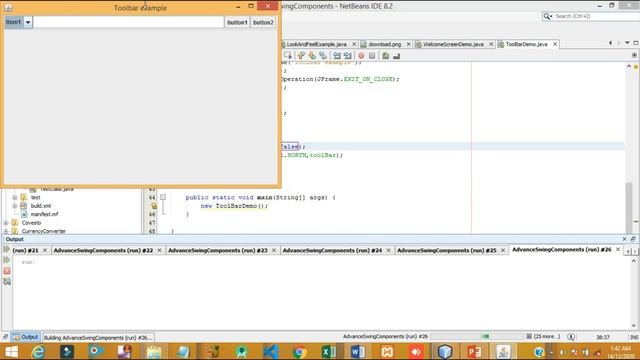Click the Output panel vertical scrollbar
Screen dimensions: 640x360
pyautogui.click(x=634, y=293)
